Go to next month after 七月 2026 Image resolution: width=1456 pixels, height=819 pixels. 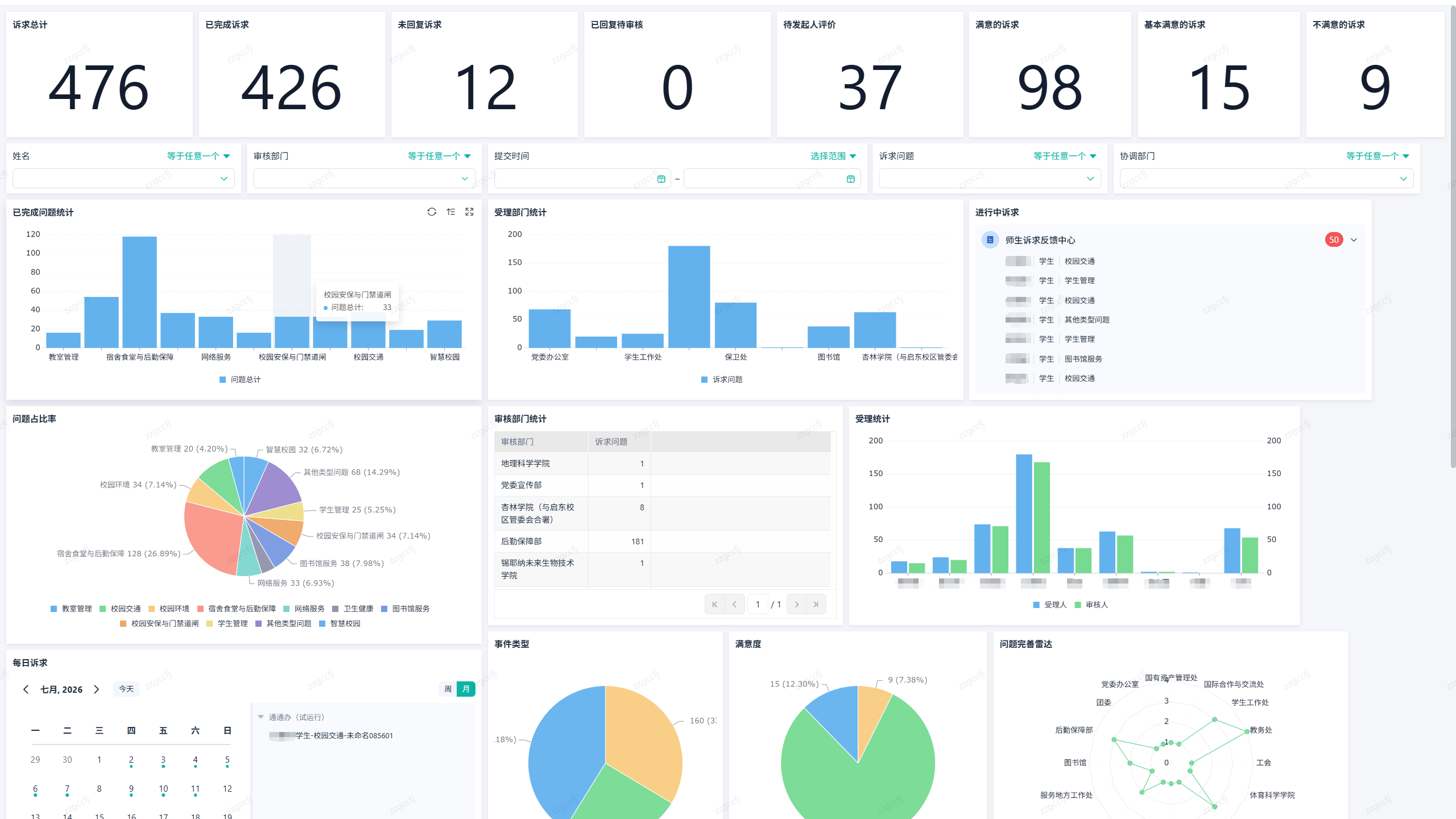pyautogui.click(x=97, y=689)
